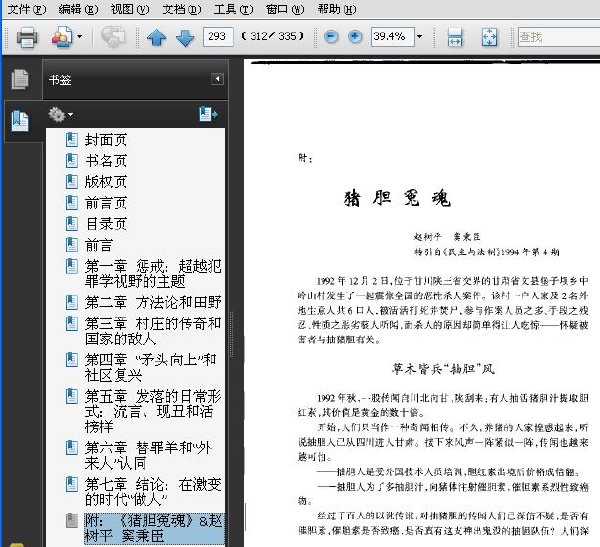Open the 文档(D) menu
600x547 pixels.
pos(182,9)
